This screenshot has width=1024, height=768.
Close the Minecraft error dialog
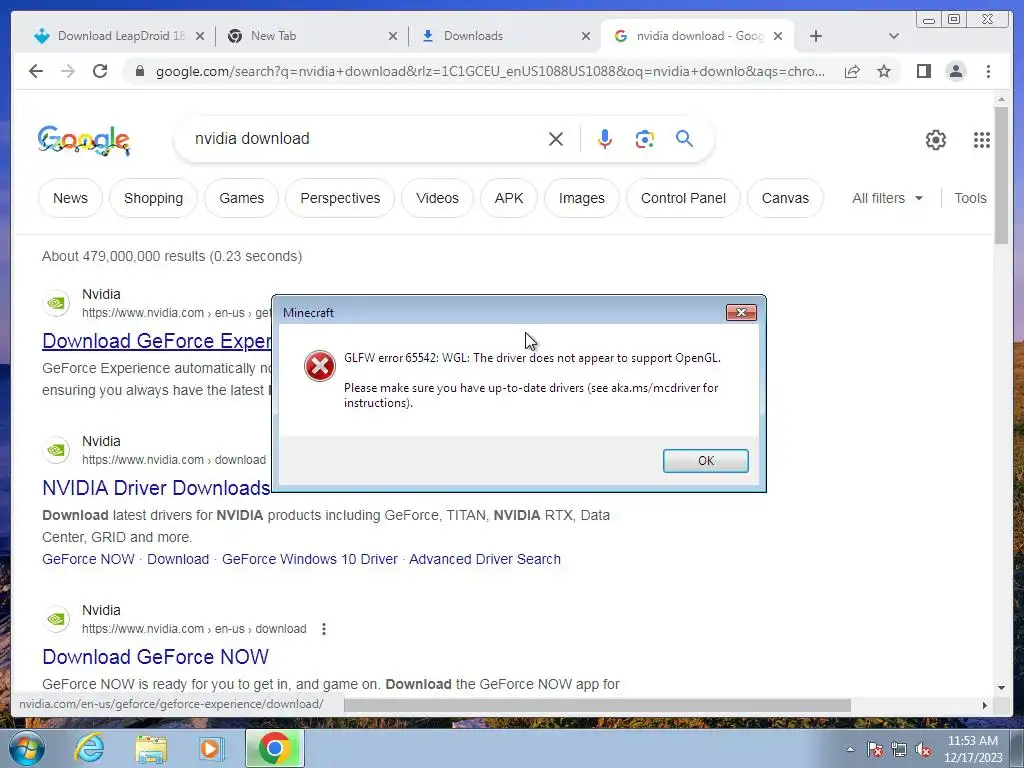pyautogui.click(x=741, y=312)
